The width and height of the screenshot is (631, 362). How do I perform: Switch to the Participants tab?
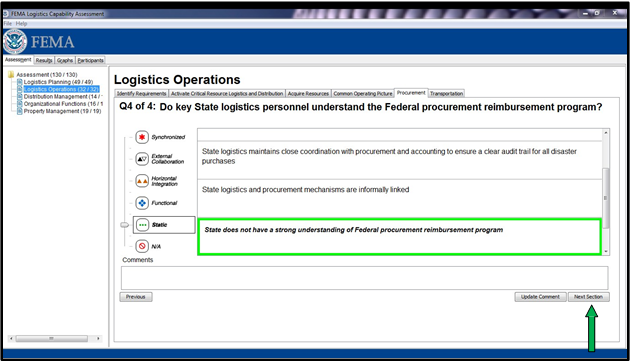[91, 60]
